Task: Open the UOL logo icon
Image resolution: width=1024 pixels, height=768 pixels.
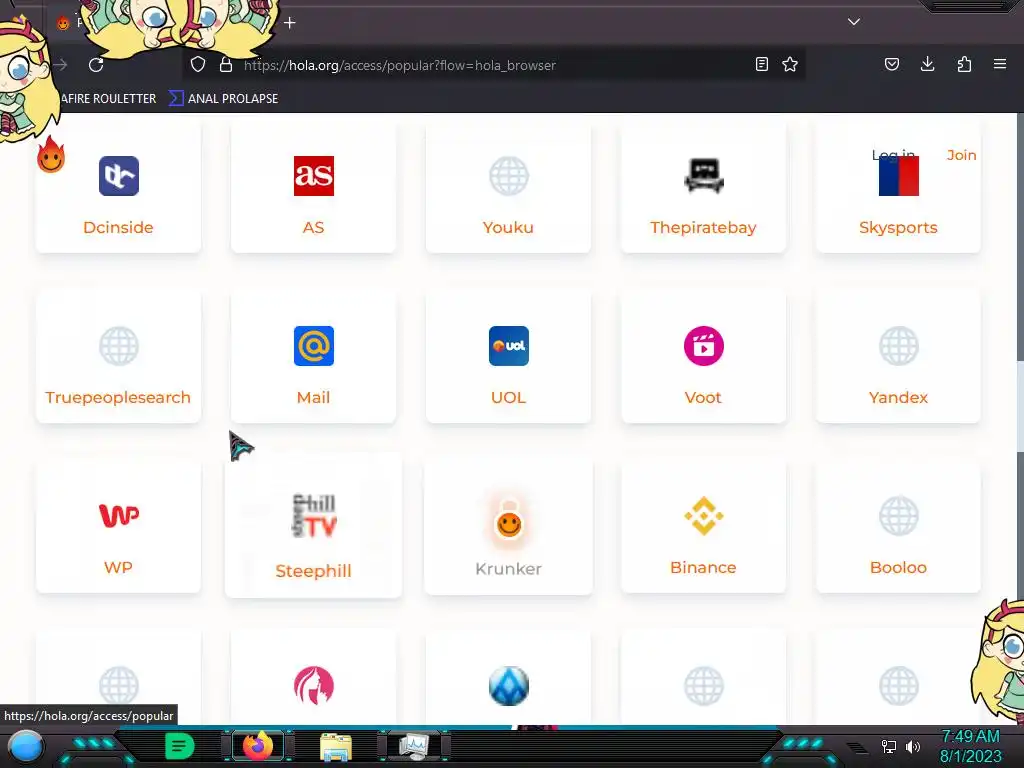Action: [x=509, y=345]
